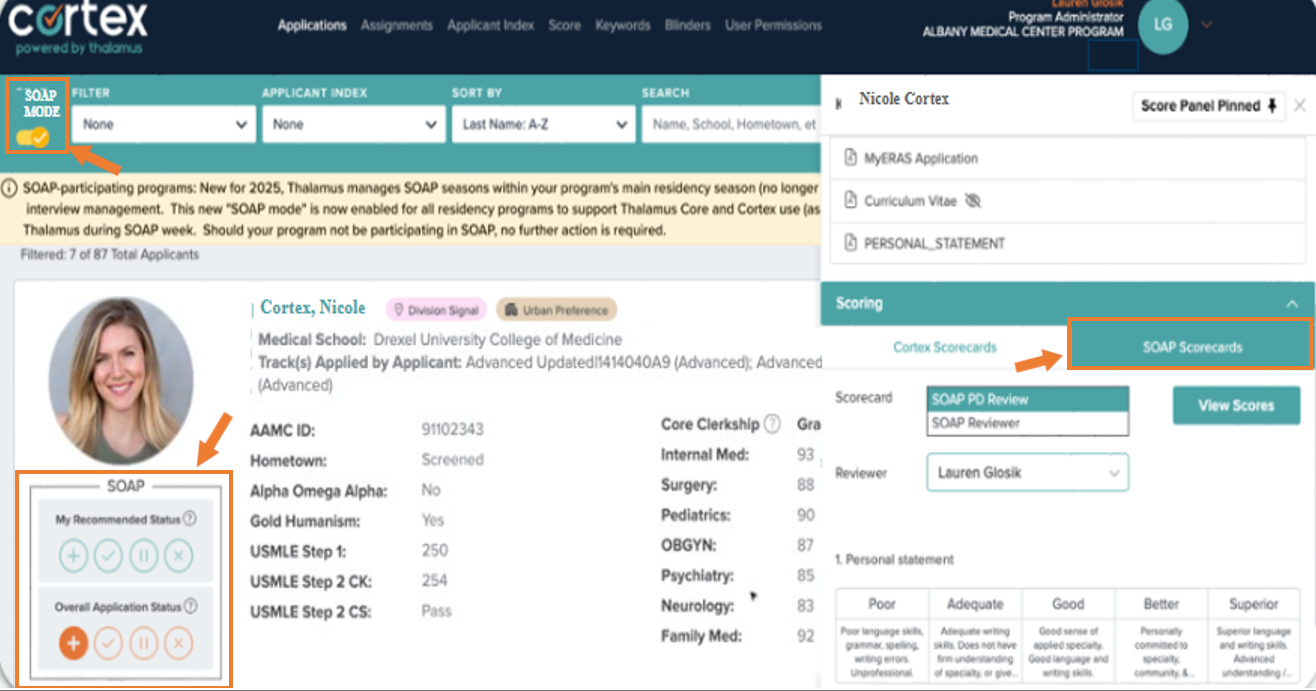Click the pin icon on Score Panel Pinned
The image size is (1316, 691).
[x=1272, y=106]
